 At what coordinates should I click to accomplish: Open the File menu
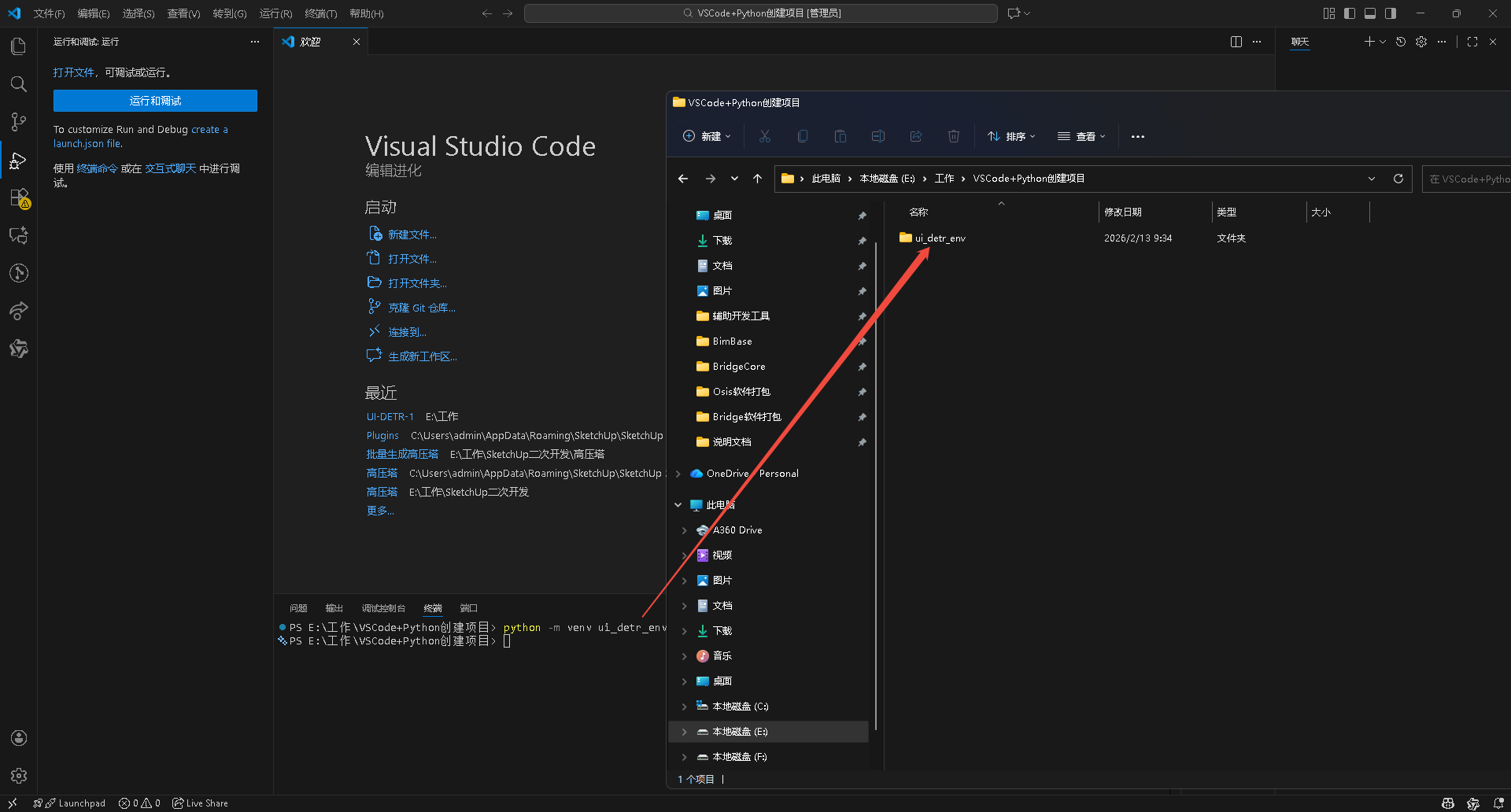click(x=49, y=13)
